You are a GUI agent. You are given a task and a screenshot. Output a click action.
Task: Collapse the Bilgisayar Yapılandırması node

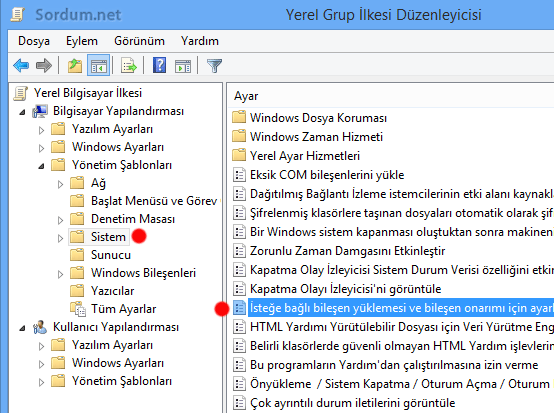(x=23, y=112)
